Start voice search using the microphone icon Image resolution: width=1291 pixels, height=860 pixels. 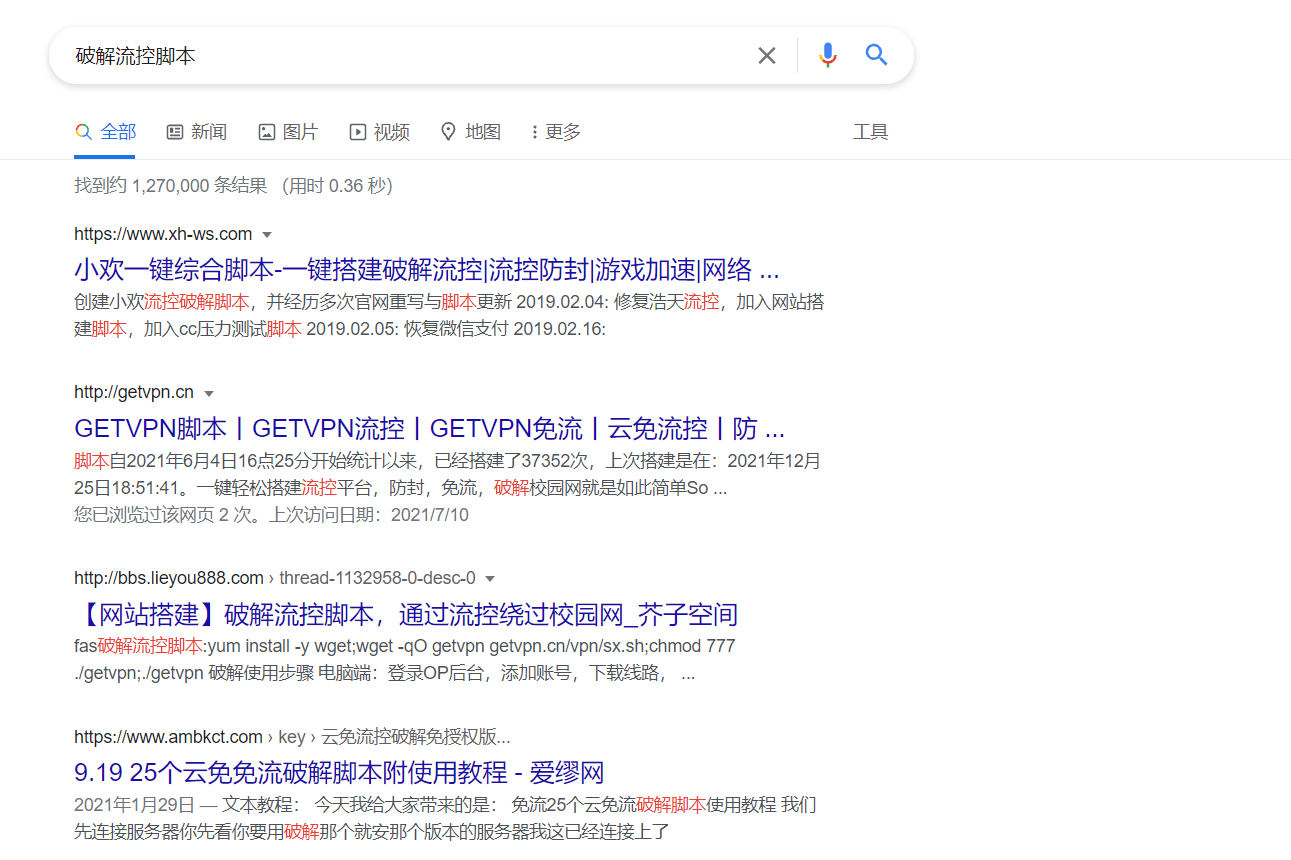[x=827, y=55]
